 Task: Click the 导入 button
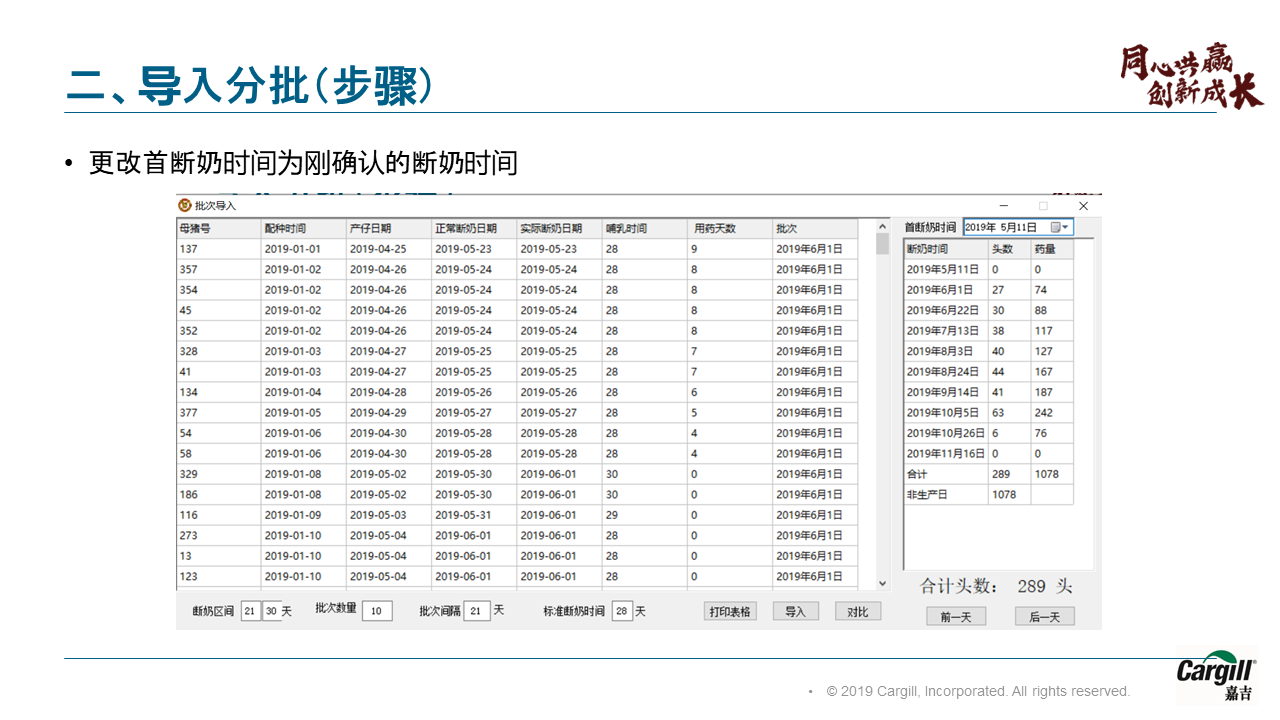tap(795, 612)
